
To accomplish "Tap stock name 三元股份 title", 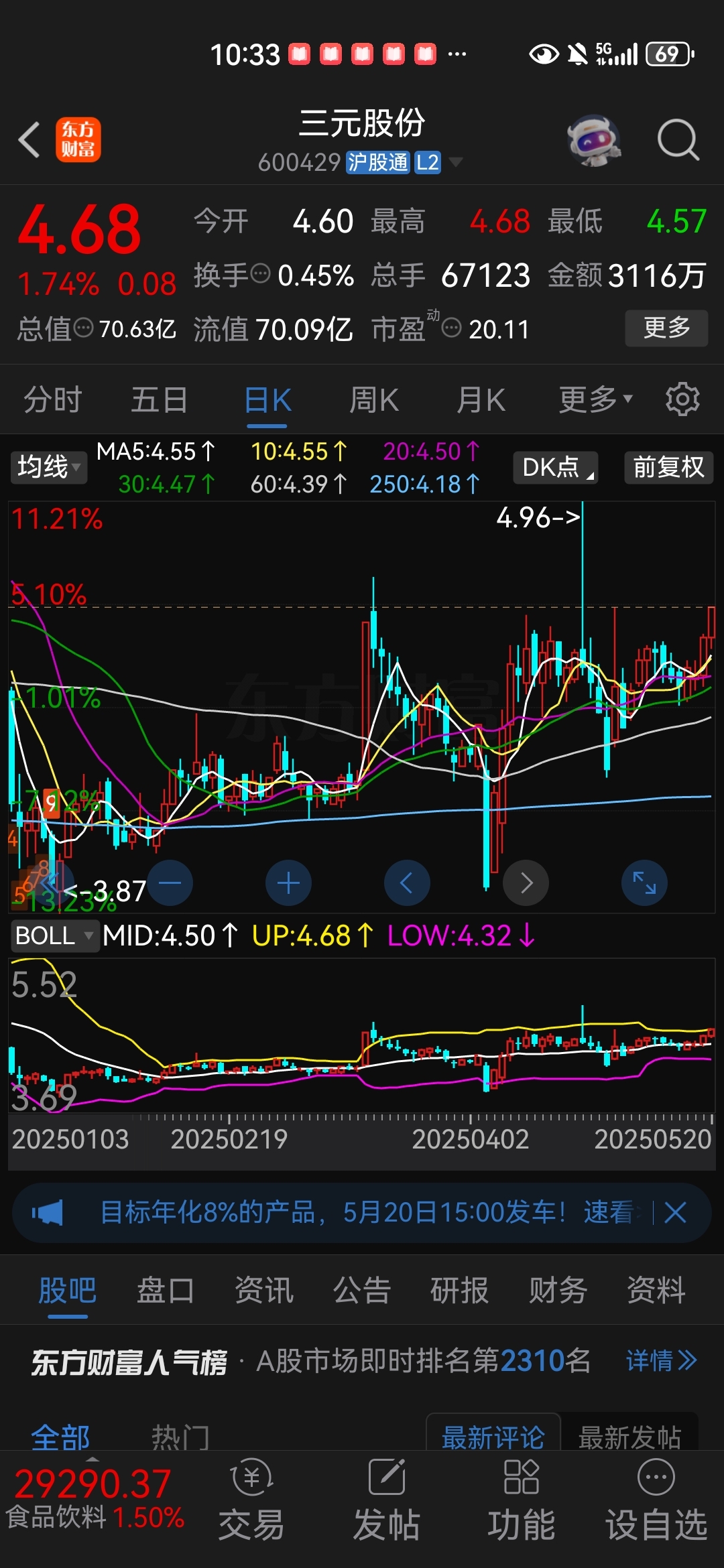I will (x=362, y=123).
